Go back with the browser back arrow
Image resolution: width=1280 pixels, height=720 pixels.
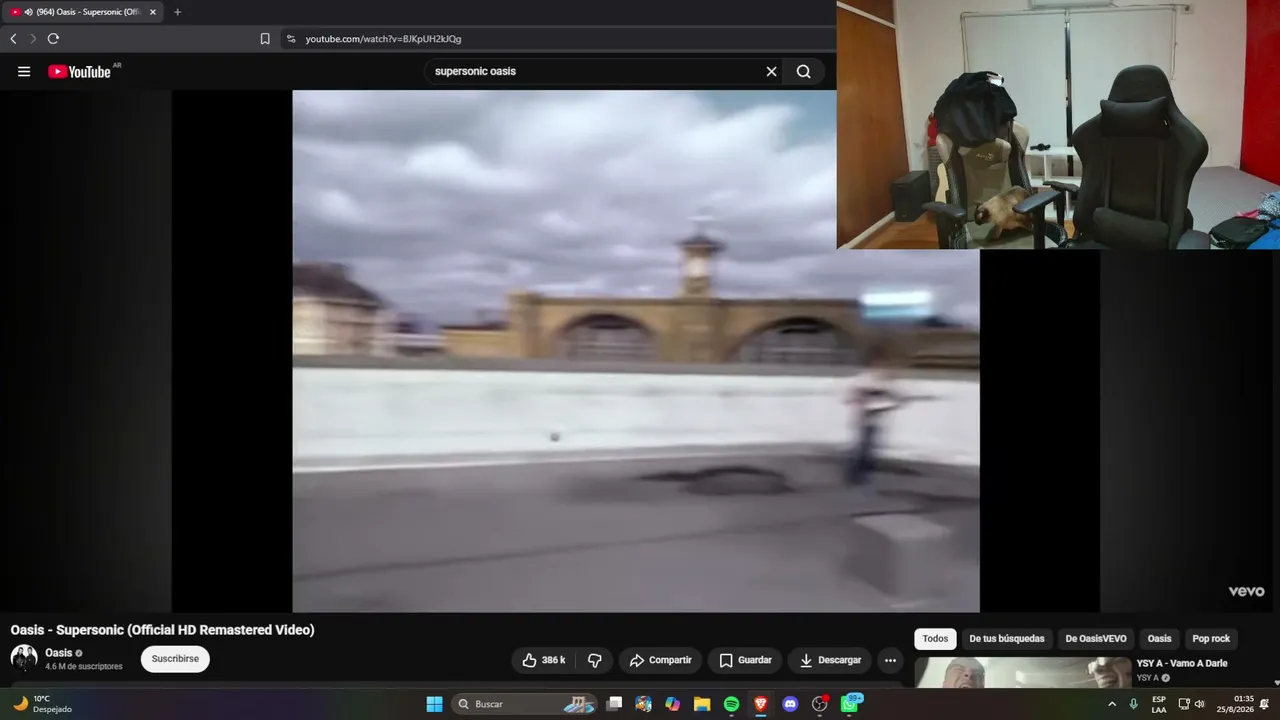pos(13,39)
